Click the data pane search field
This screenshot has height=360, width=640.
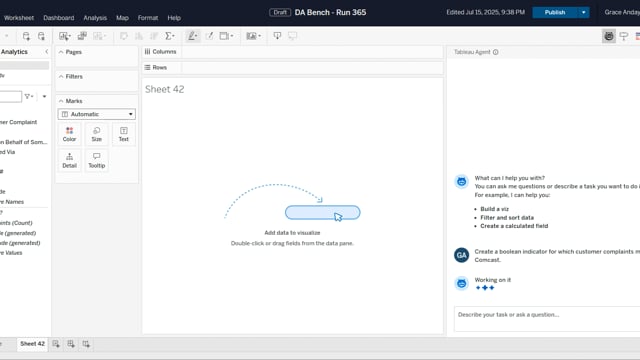point(11,97)
